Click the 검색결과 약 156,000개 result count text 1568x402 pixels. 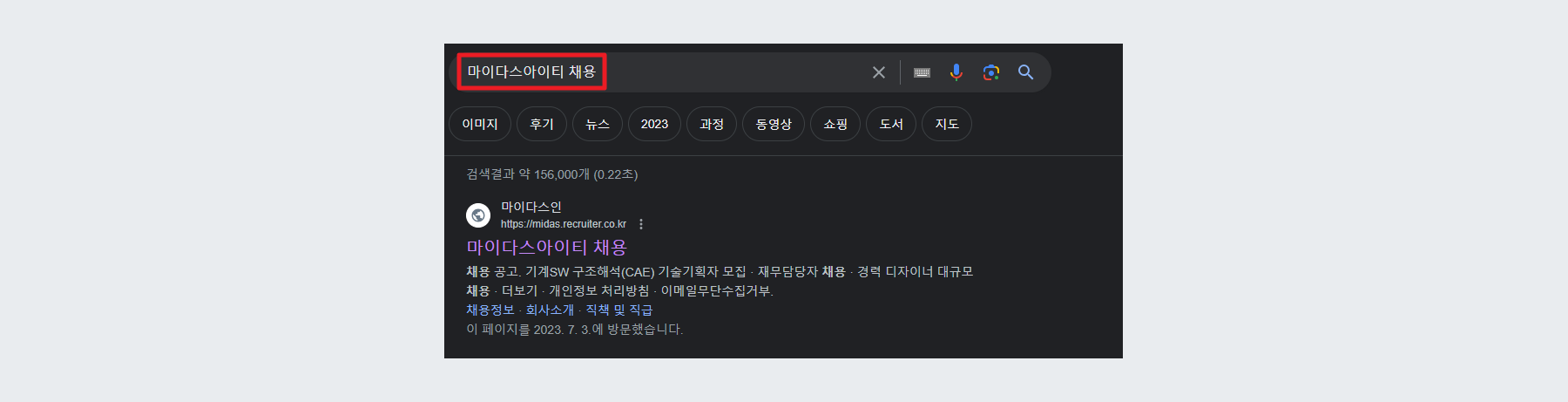552,174
